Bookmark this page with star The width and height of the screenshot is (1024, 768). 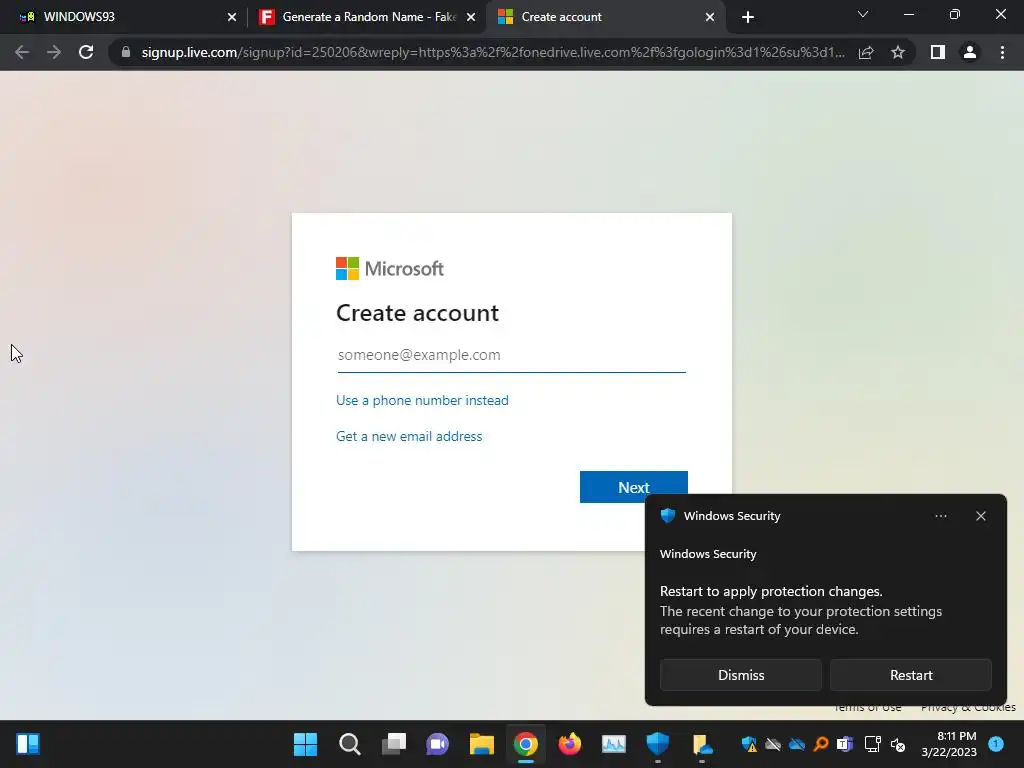click(898, 52)
